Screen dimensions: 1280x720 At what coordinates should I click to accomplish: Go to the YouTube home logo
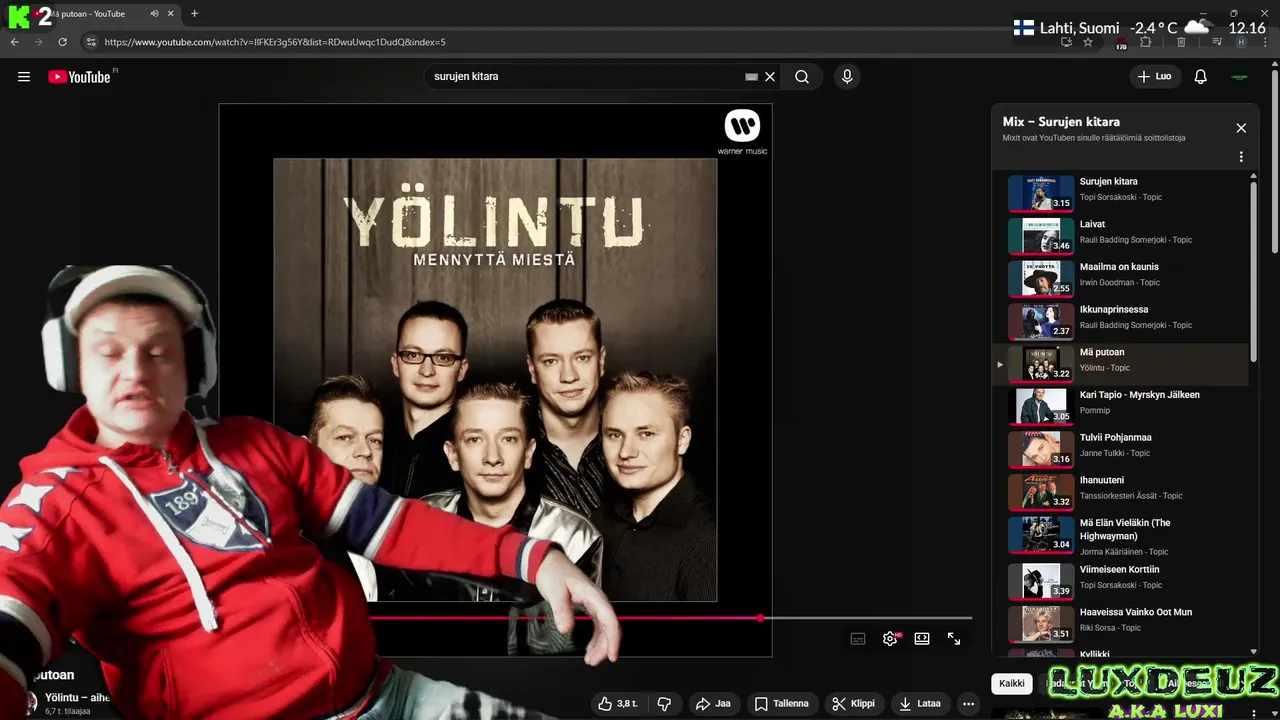[x=79, y=77]
